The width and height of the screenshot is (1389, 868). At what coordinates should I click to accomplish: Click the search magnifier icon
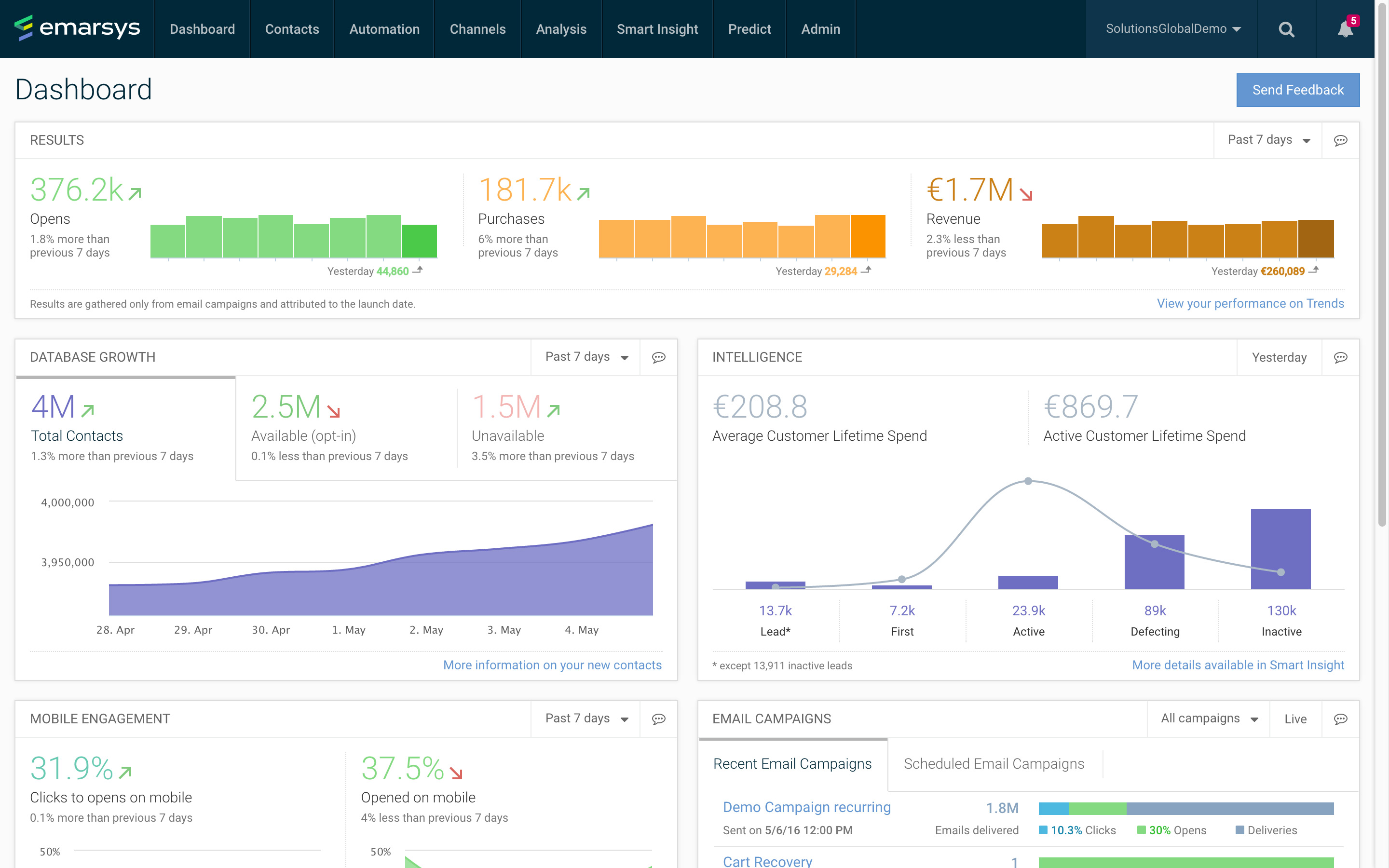[1286, 29]
